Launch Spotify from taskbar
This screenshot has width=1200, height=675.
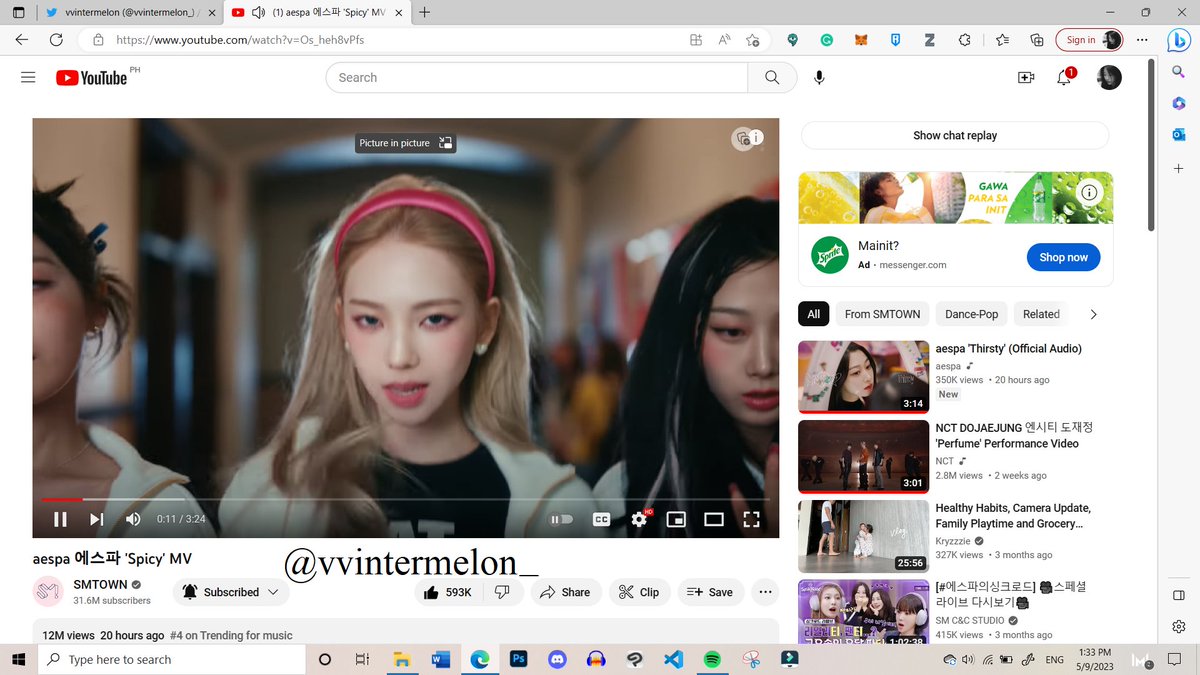click(x=712, y=659)
